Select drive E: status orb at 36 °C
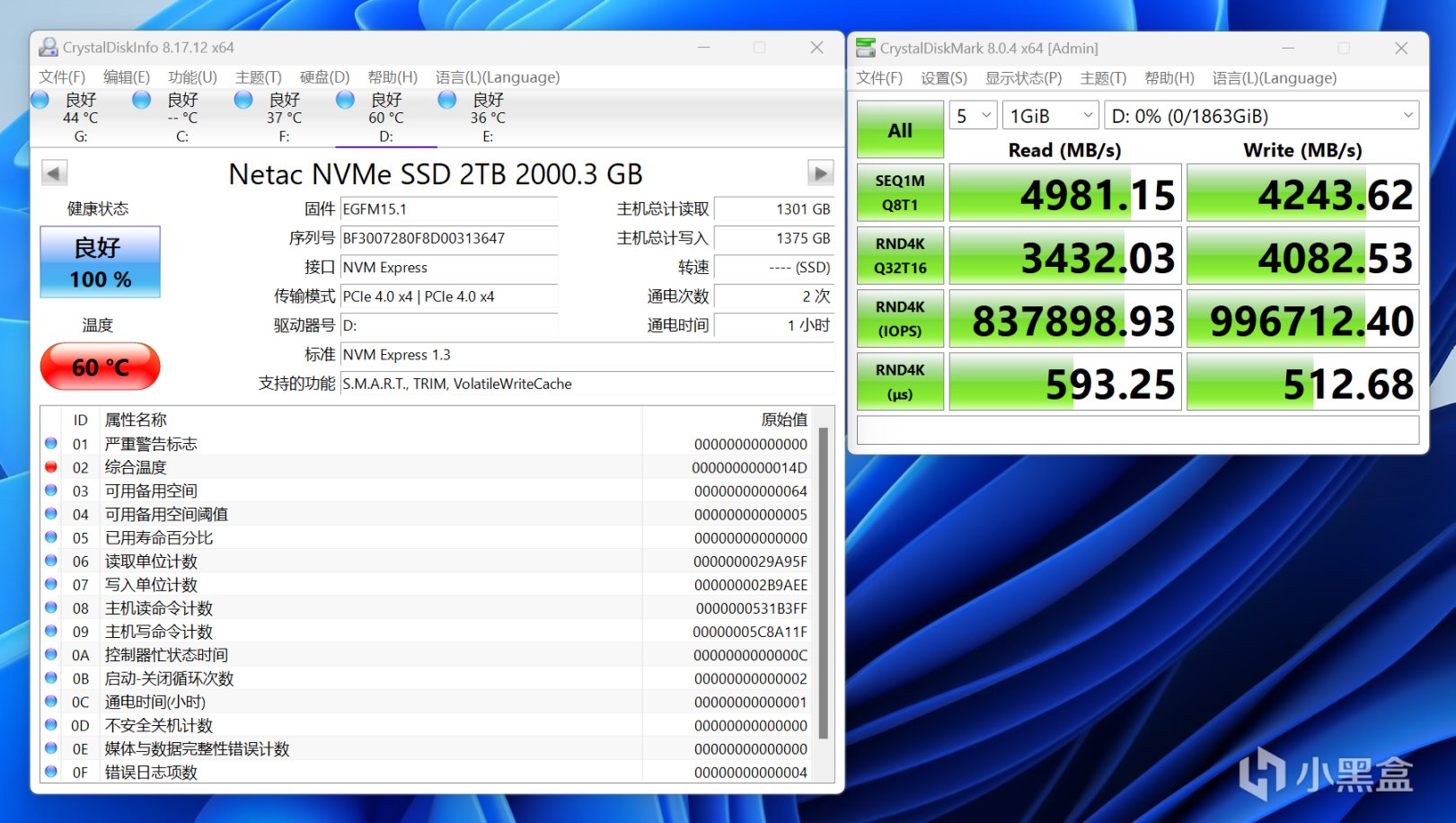Image resolution: width=1456 pixels, height=823 pixels. (447, 100)
